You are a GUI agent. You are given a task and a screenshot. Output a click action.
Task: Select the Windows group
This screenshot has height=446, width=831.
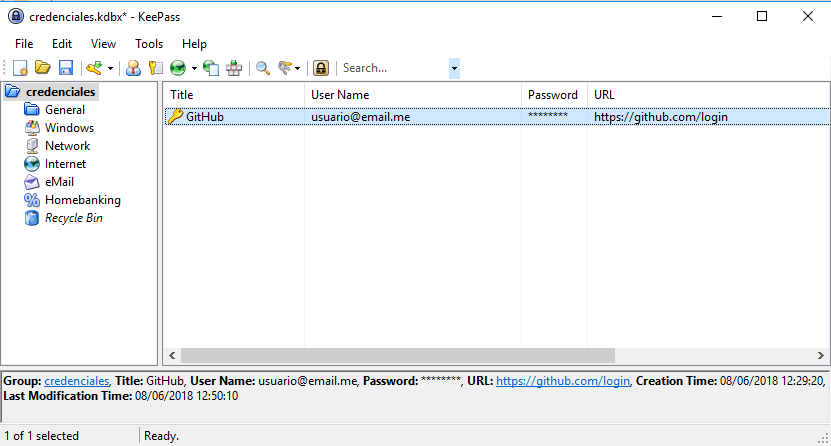pos(69,128)
